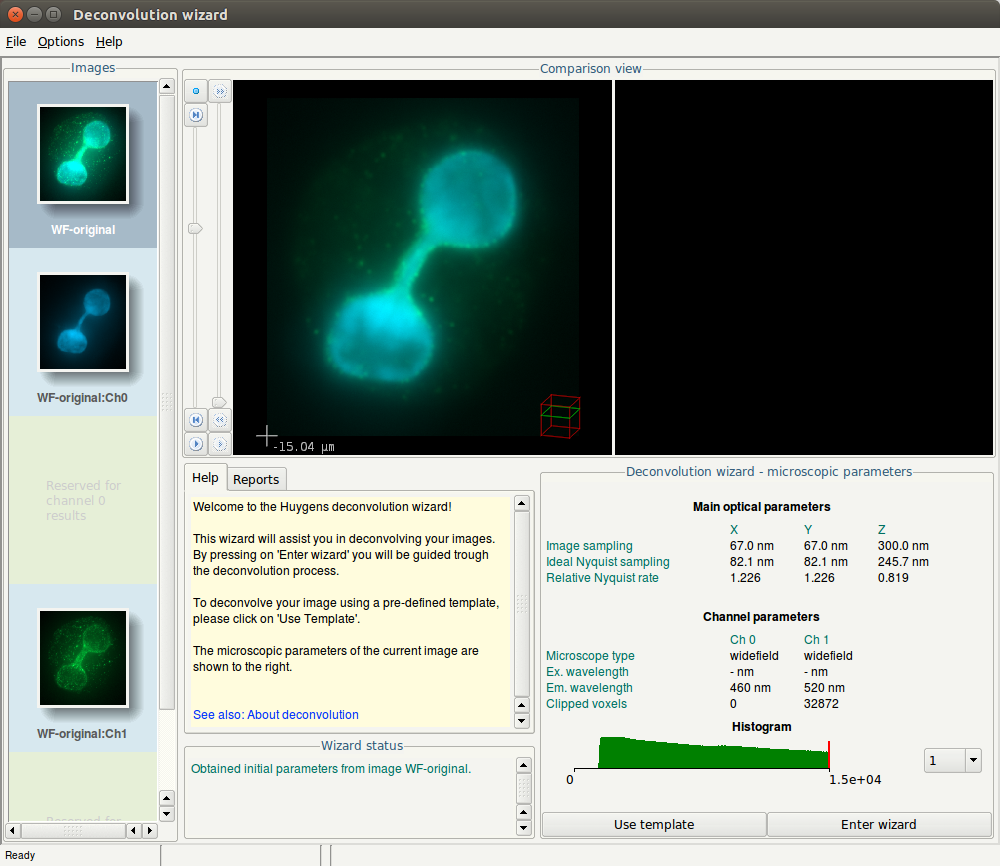Select the WF-original:Ch1 thumbnail

(x=83, y=659)
